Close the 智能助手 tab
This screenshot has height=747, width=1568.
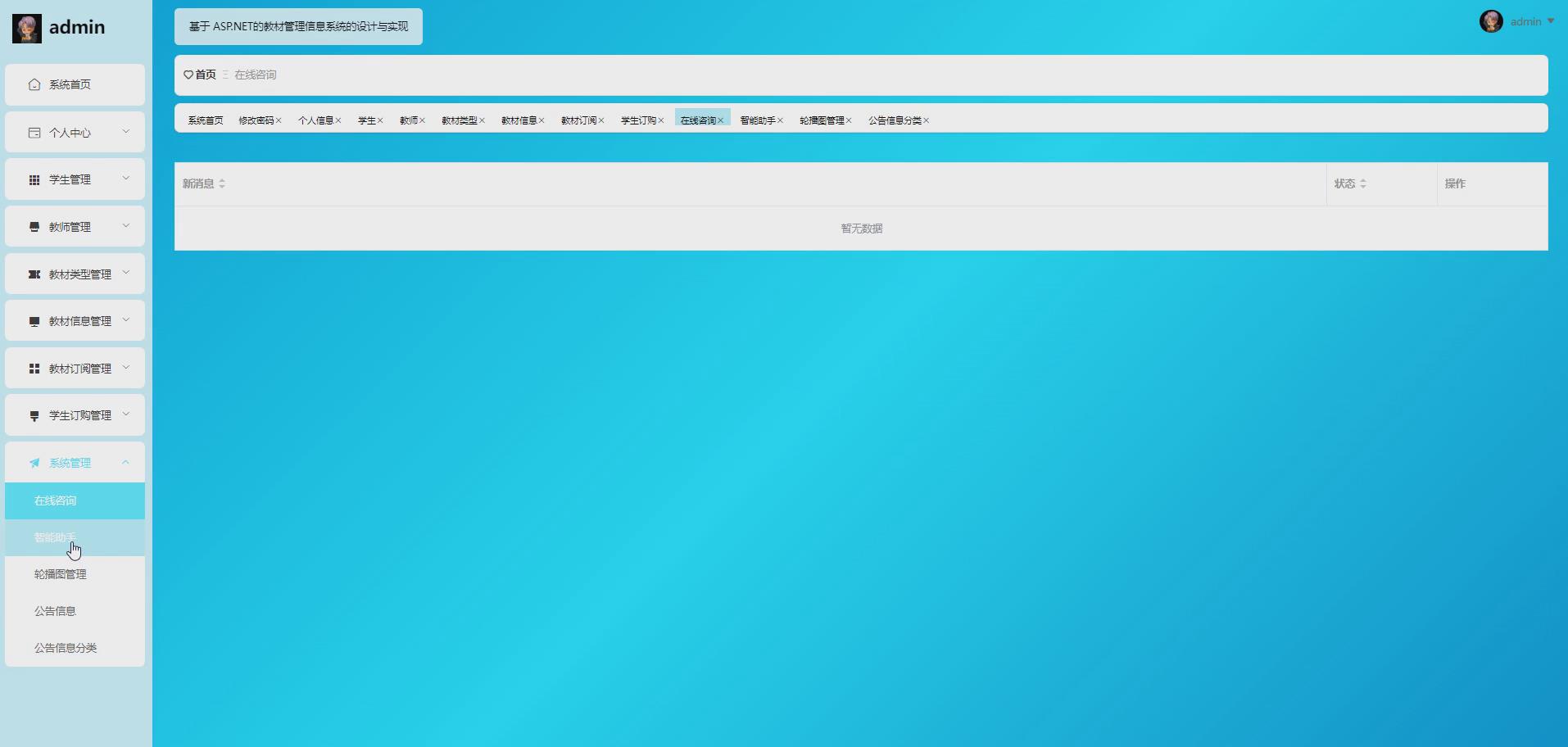tap(780, 120)
